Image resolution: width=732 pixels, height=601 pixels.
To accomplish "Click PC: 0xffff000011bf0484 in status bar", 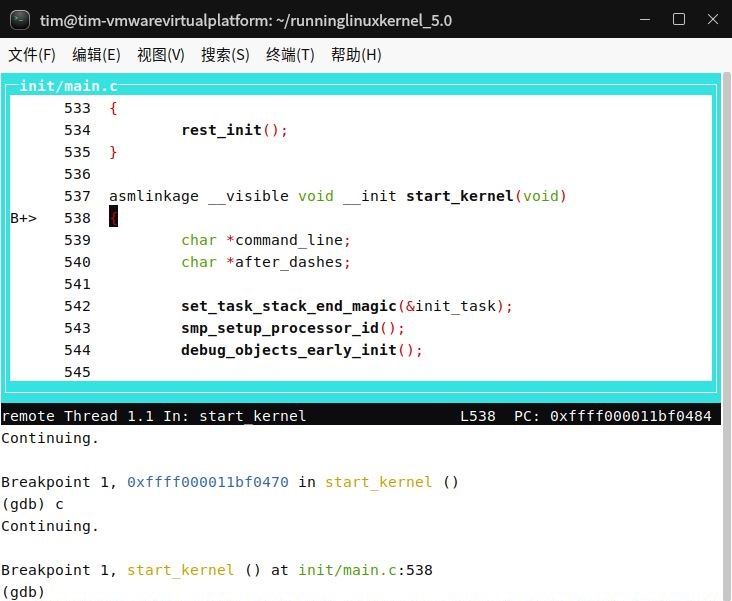I will pyautogui.click(x=612, y=416).
